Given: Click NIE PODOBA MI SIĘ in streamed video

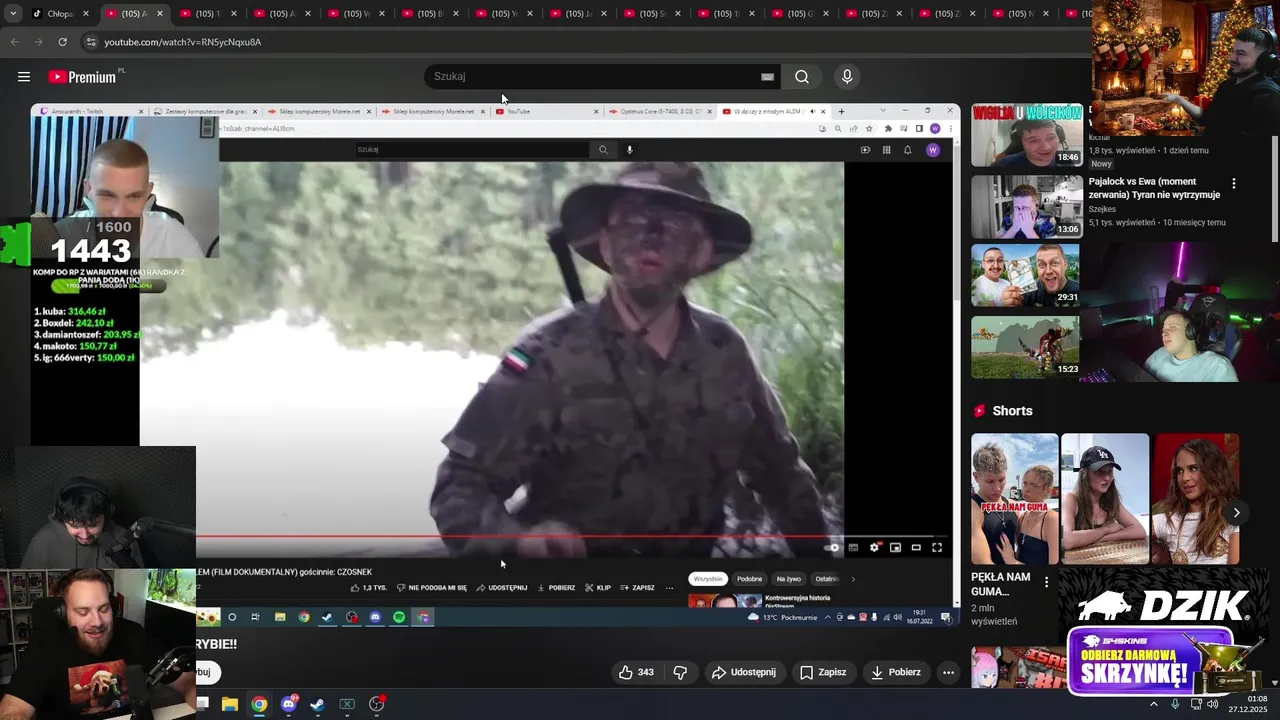Looking at the screenshot, I should pos(432,588).
